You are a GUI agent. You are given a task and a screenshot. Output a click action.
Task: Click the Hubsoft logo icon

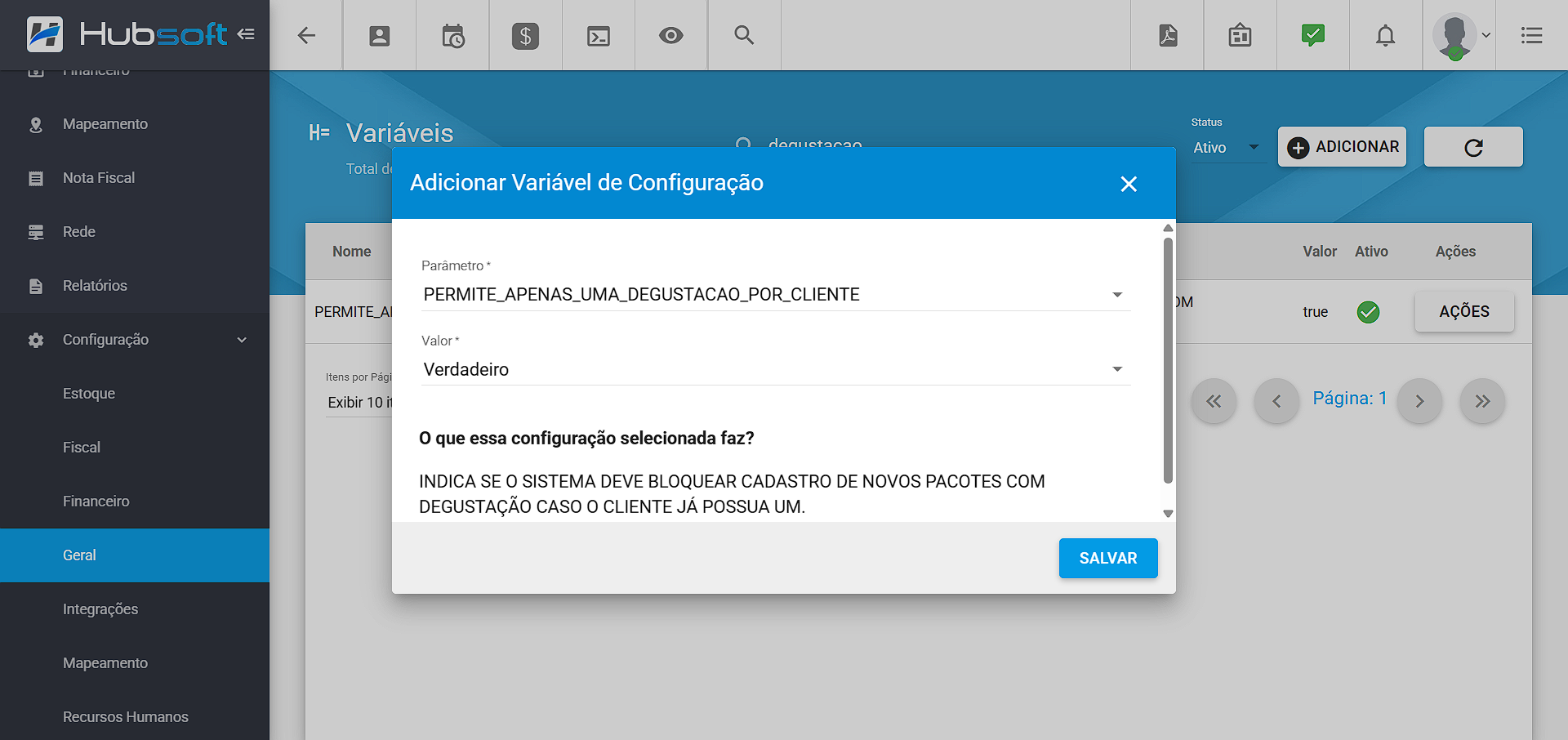44,34
